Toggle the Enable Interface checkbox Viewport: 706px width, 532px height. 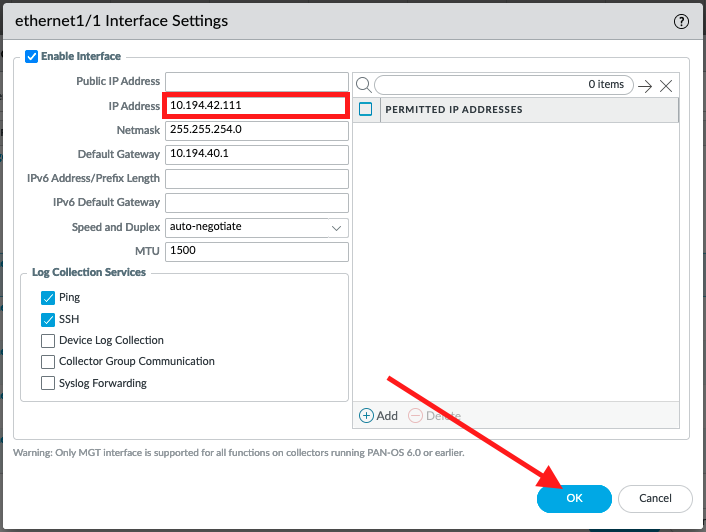(31, 57)
